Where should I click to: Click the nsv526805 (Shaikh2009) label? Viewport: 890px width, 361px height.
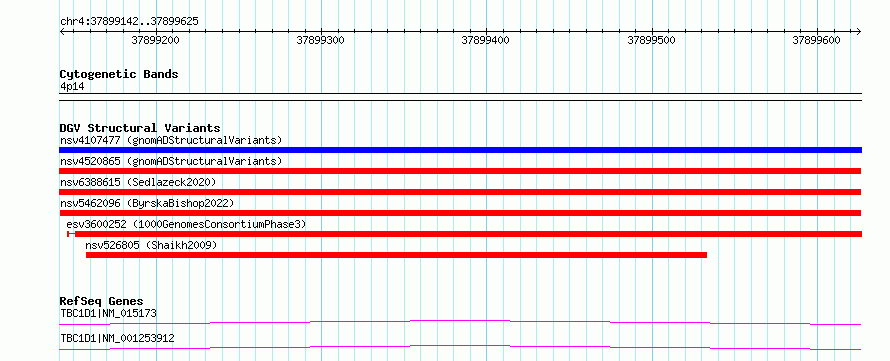[x=151, y=245]
